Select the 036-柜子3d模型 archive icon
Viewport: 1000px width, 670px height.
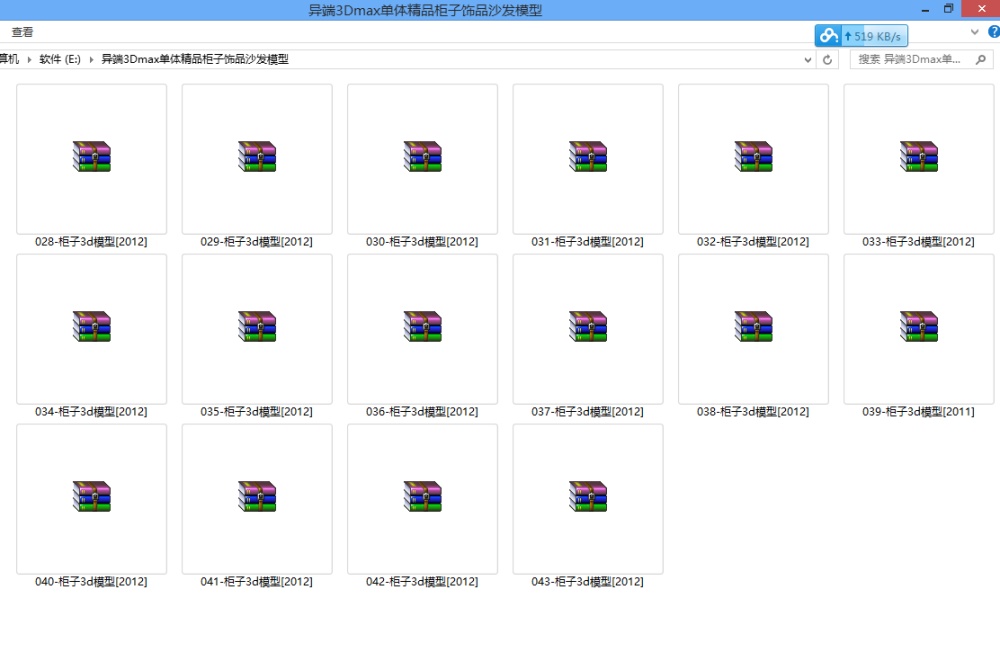point(422,328)
